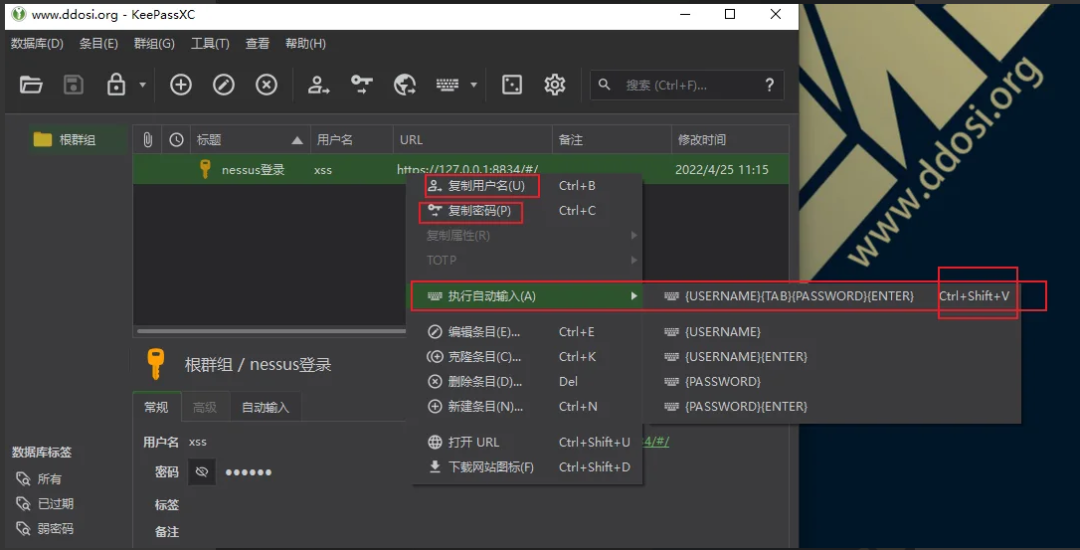This screenshot has height=550, width=1080.
Task: Maximize the KeePassXC window
Action: 730,14
